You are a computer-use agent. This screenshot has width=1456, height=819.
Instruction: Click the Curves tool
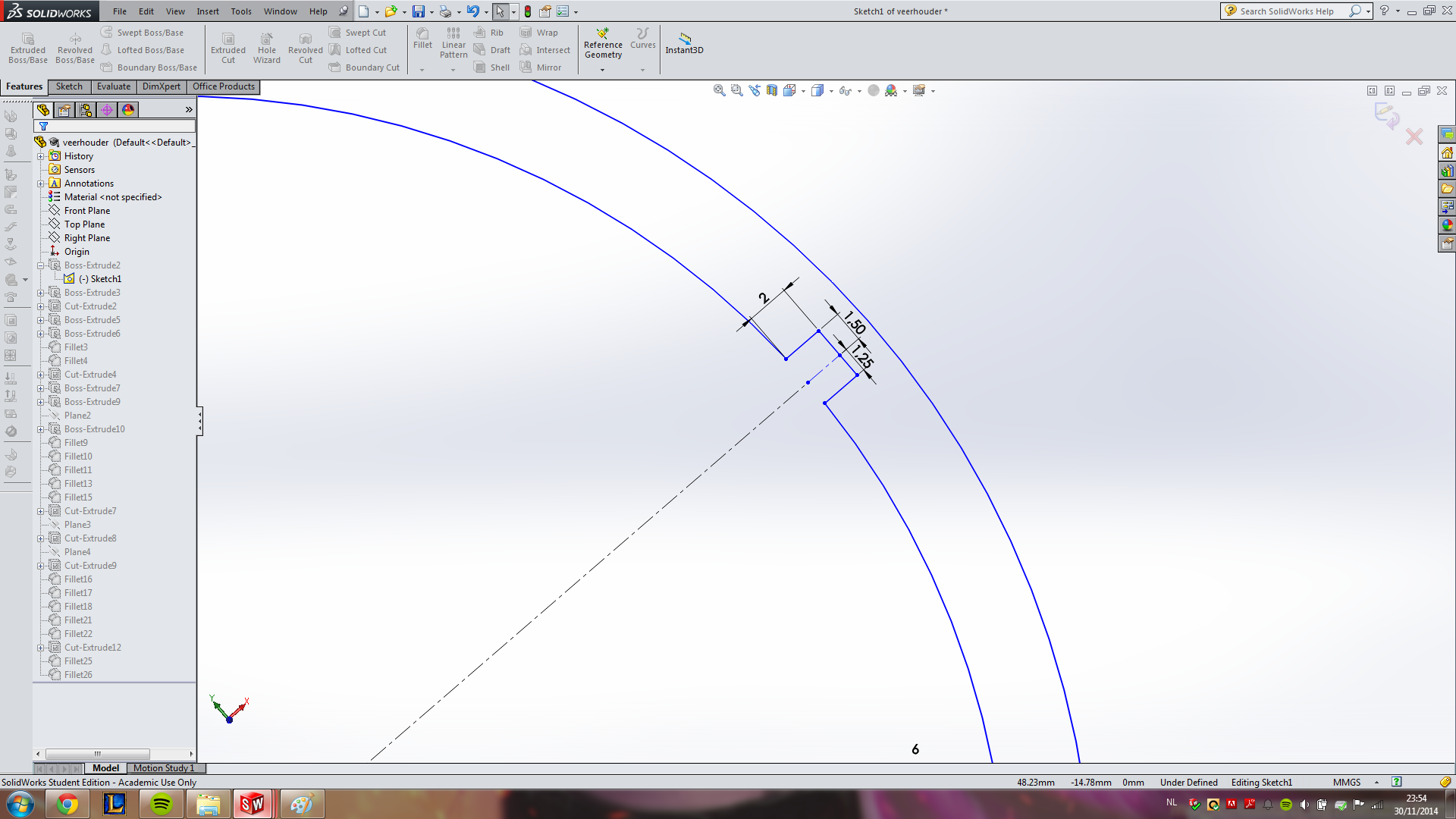pos(643,39)
